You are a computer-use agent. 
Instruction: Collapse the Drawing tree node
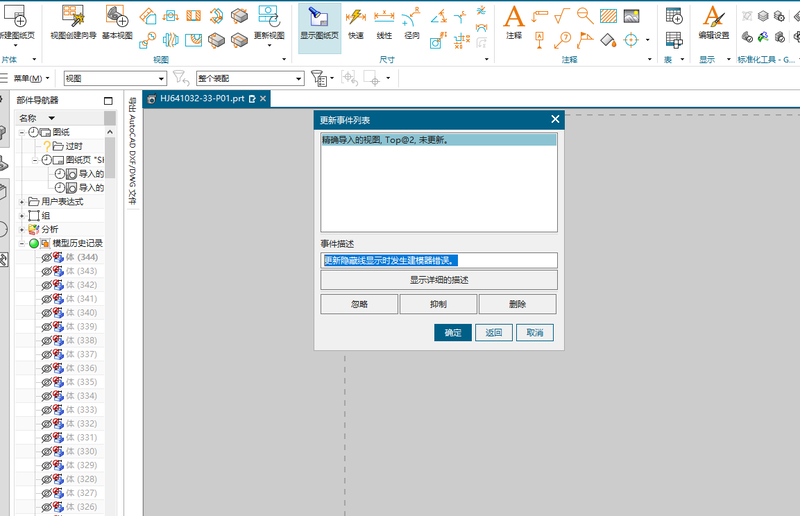22,132
